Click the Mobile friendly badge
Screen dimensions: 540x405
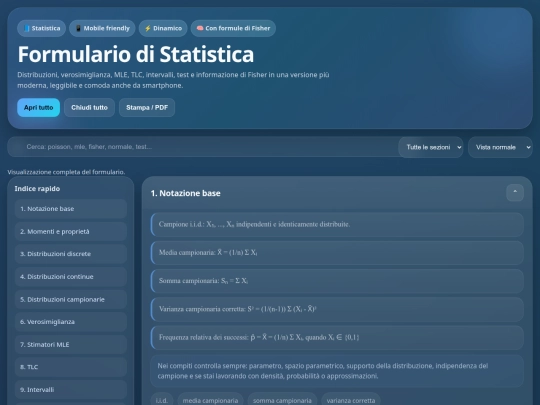pyautogui.click(x=102, y=28)
